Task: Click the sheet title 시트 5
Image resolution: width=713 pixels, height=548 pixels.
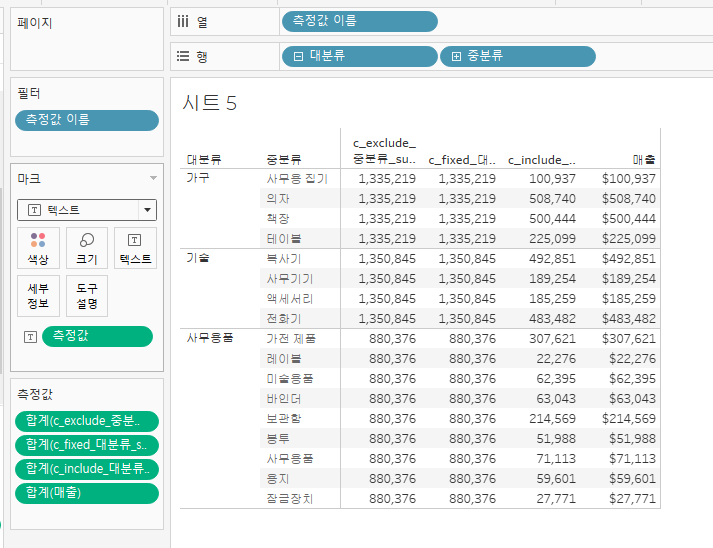Action: (x=210, y=103)
